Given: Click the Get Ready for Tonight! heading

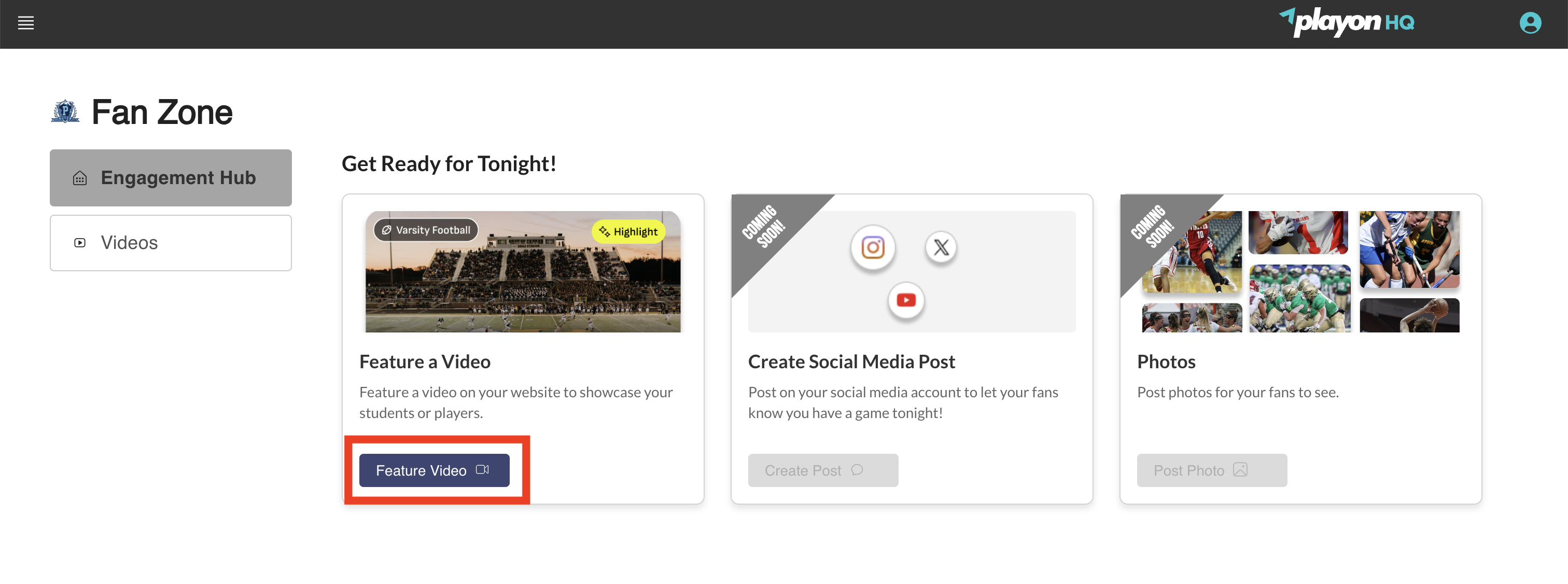Looking at the screenshot, I should (449, 164).
